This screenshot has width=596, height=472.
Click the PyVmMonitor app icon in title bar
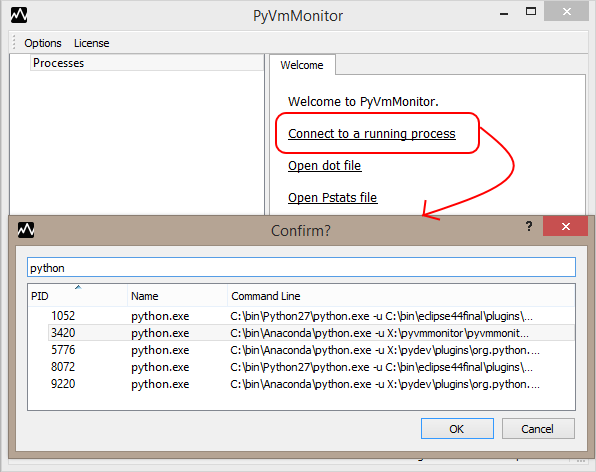click(19, 15)
